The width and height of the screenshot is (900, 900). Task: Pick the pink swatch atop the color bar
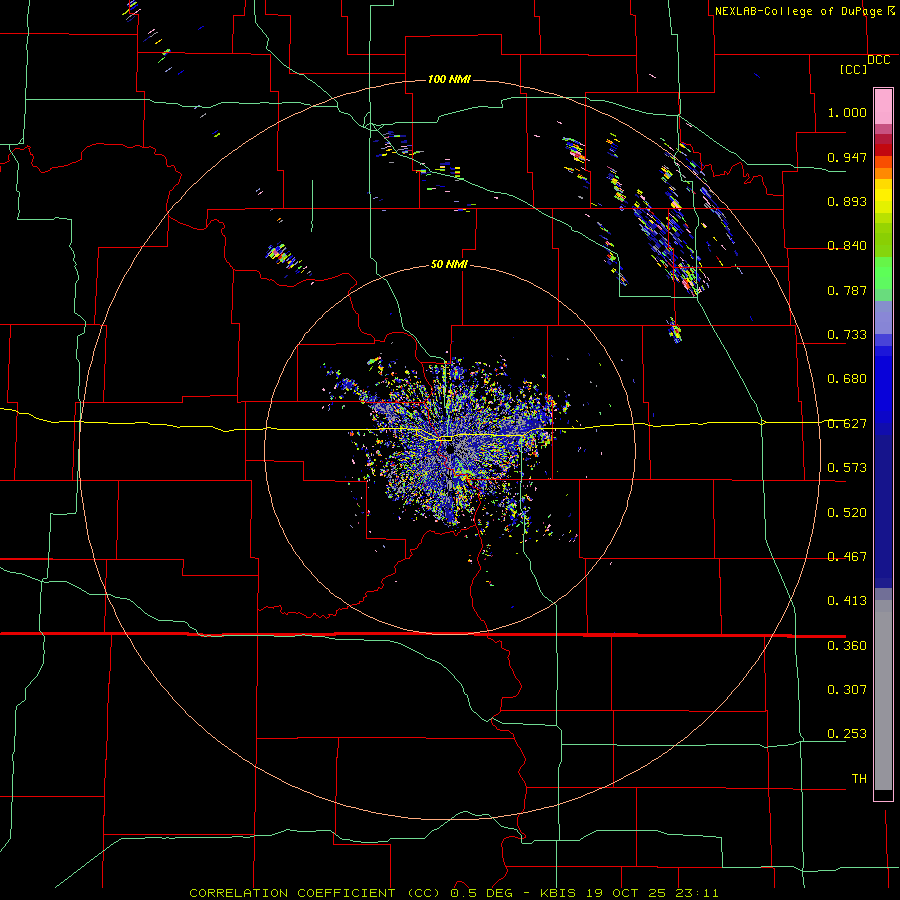(x=883, y=107)
